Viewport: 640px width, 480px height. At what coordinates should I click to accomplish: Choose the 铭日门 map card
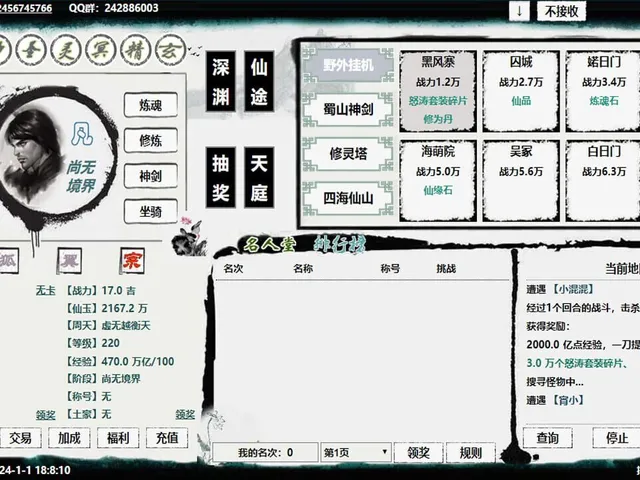pos(603,91)
